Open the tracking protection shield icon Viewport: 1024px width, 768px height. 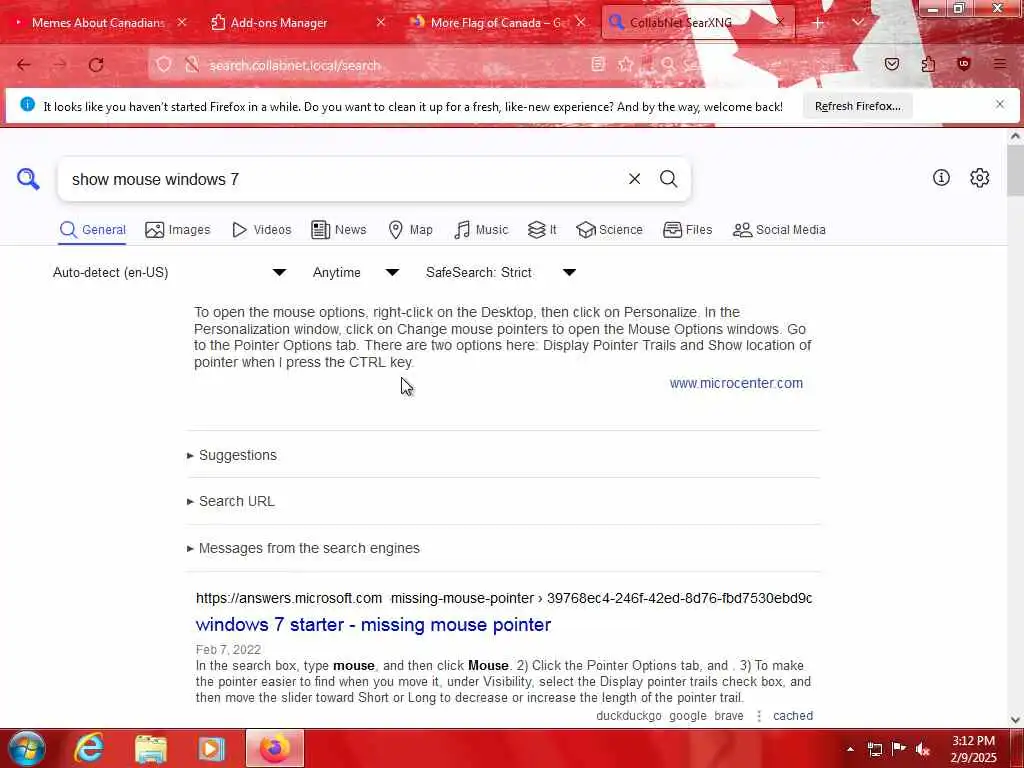click(x=164, y=65)
